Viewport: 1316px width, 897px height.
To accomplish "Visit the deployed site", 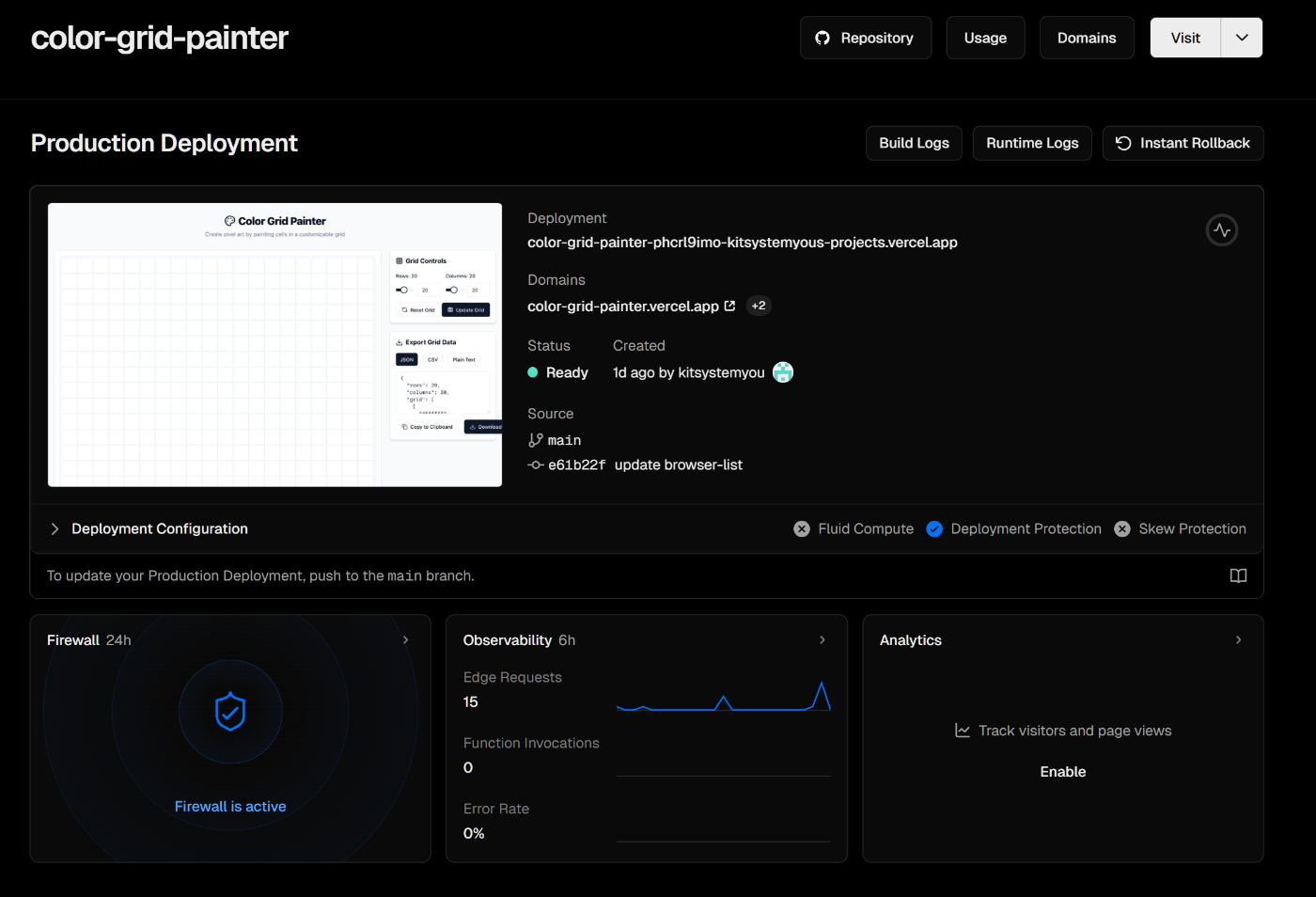I will coord(1185,38).
